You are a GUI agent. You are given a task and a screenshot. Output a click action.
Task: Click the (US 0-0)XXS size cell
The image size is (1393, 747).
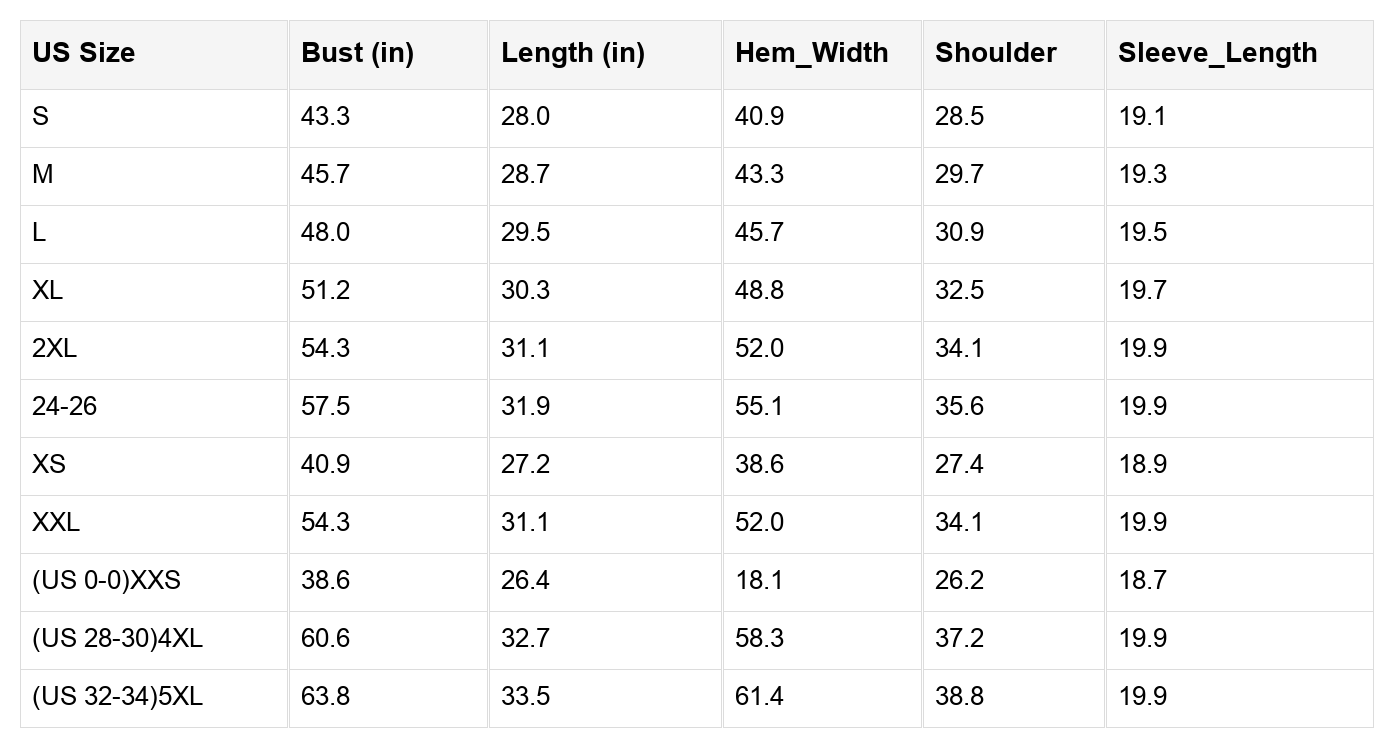click(106, 580)
